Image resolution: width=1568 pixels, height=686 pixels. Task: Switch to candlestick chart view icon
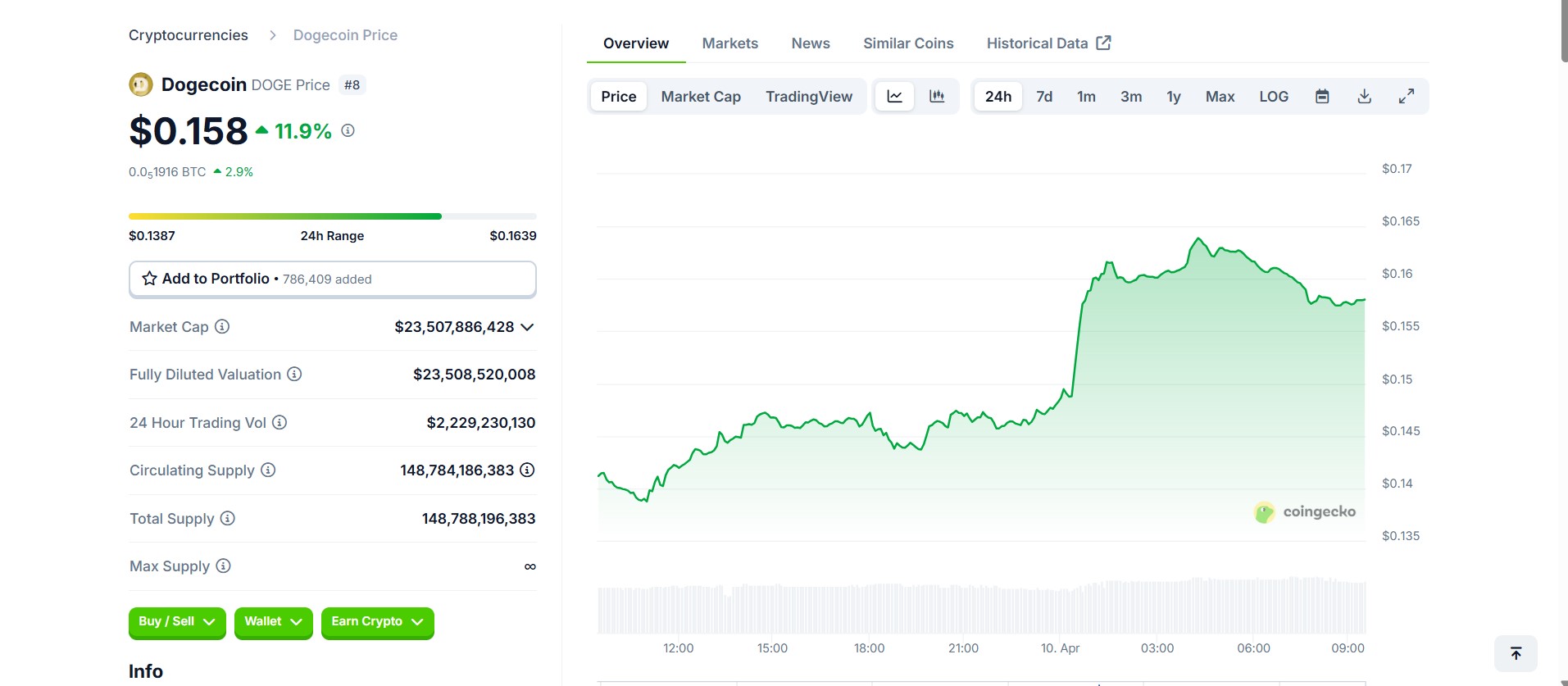click(x=937, y=97)
